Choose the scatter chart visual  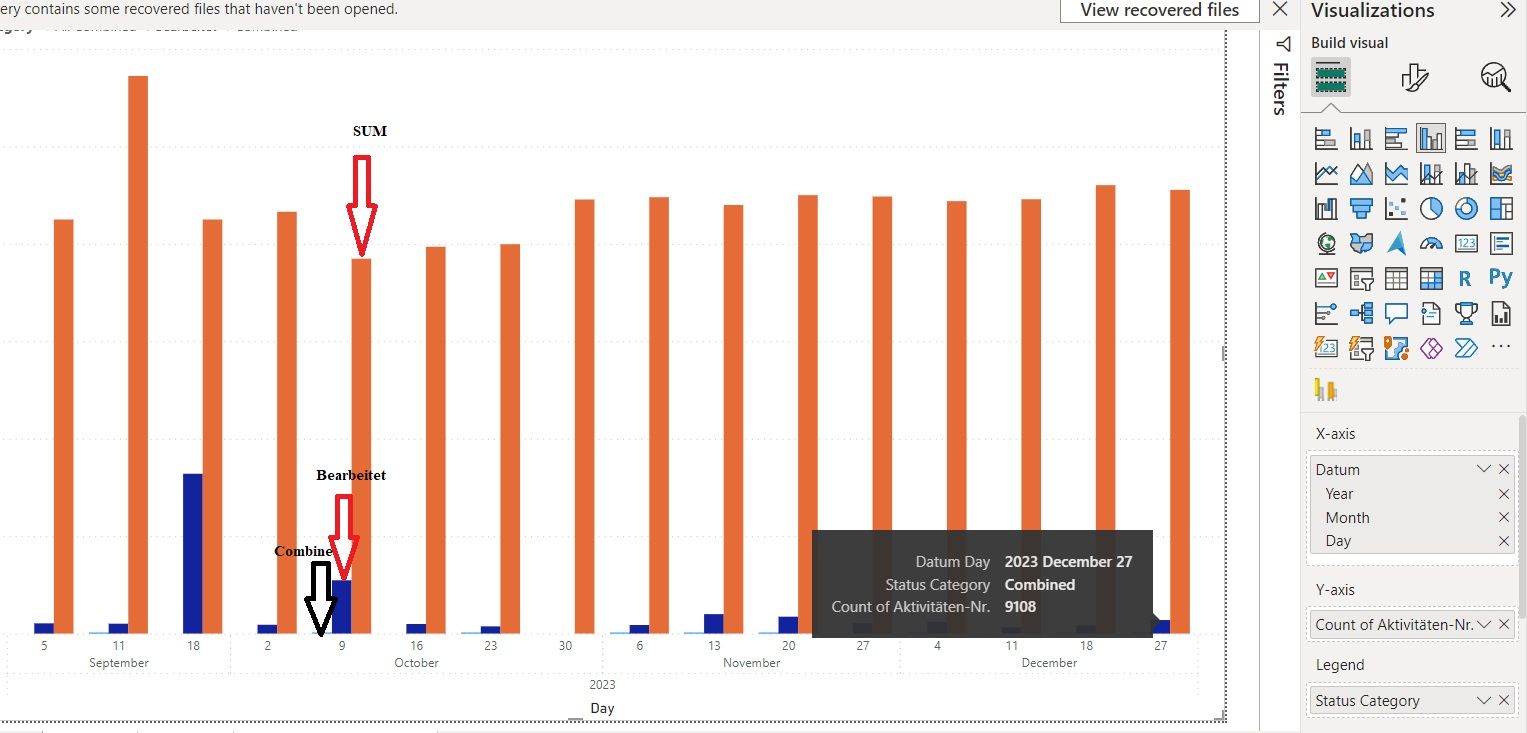tap(1396, 208)
